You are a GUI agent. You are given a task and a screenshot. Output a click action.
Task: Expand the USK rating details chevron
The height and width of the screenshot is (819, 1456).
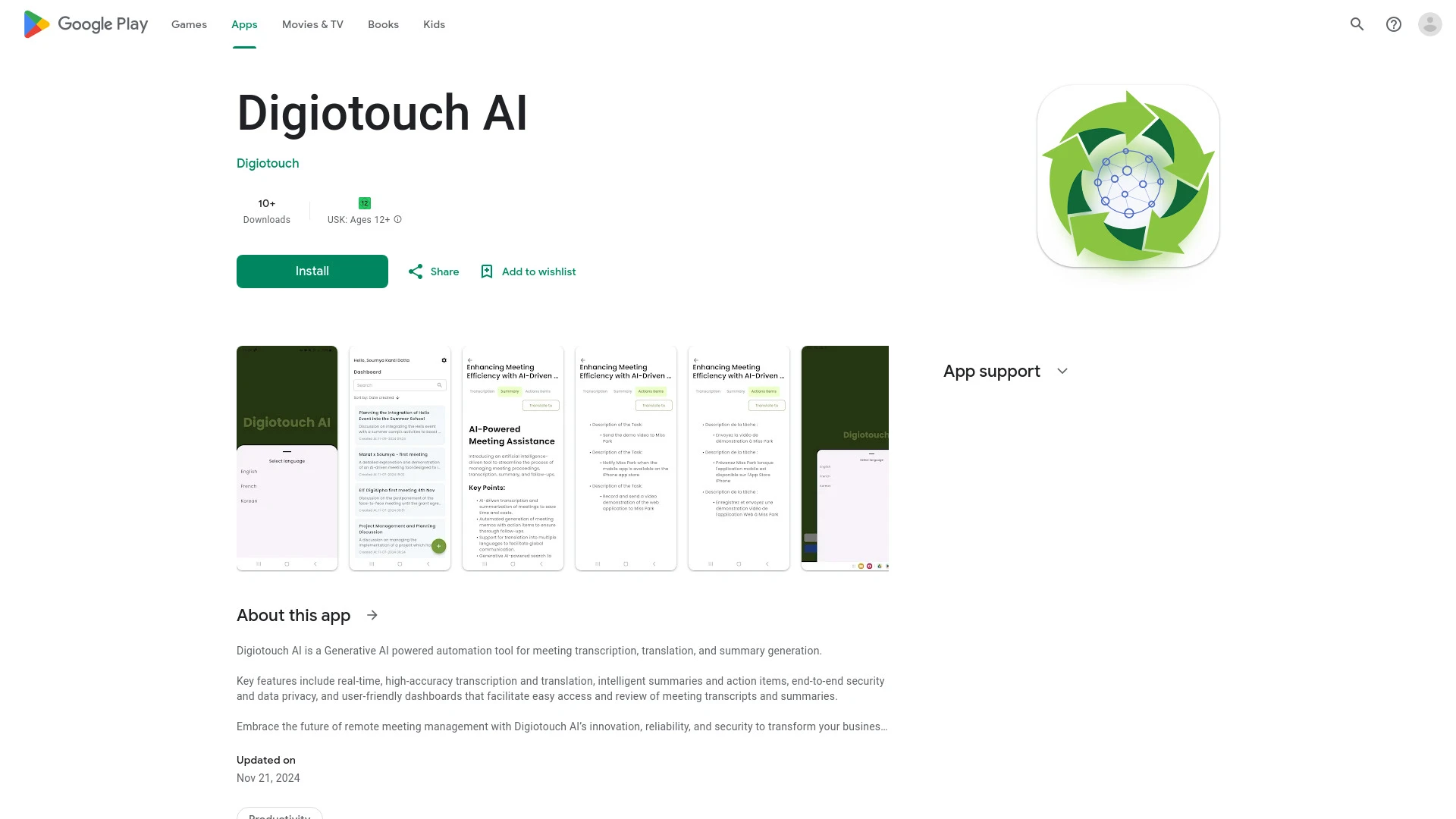tap(397, 219)
